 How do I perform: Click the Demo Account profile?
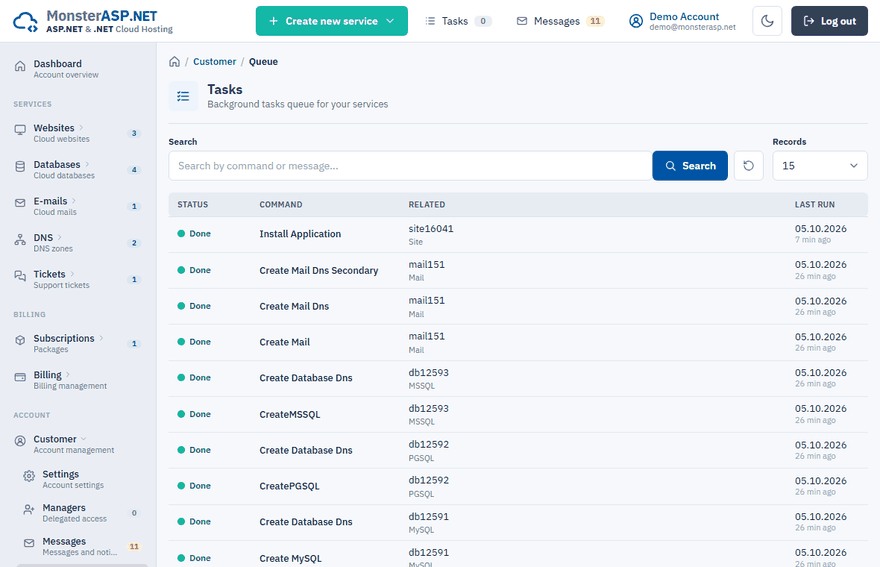pyautogui.click(x=682, y=21)
